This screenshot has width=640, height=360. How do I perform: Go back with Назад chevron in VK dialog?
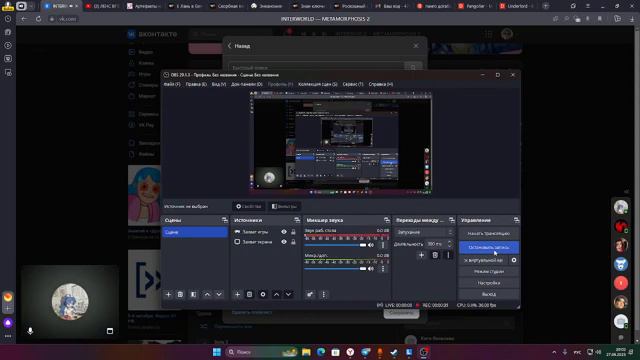[229, 46]
